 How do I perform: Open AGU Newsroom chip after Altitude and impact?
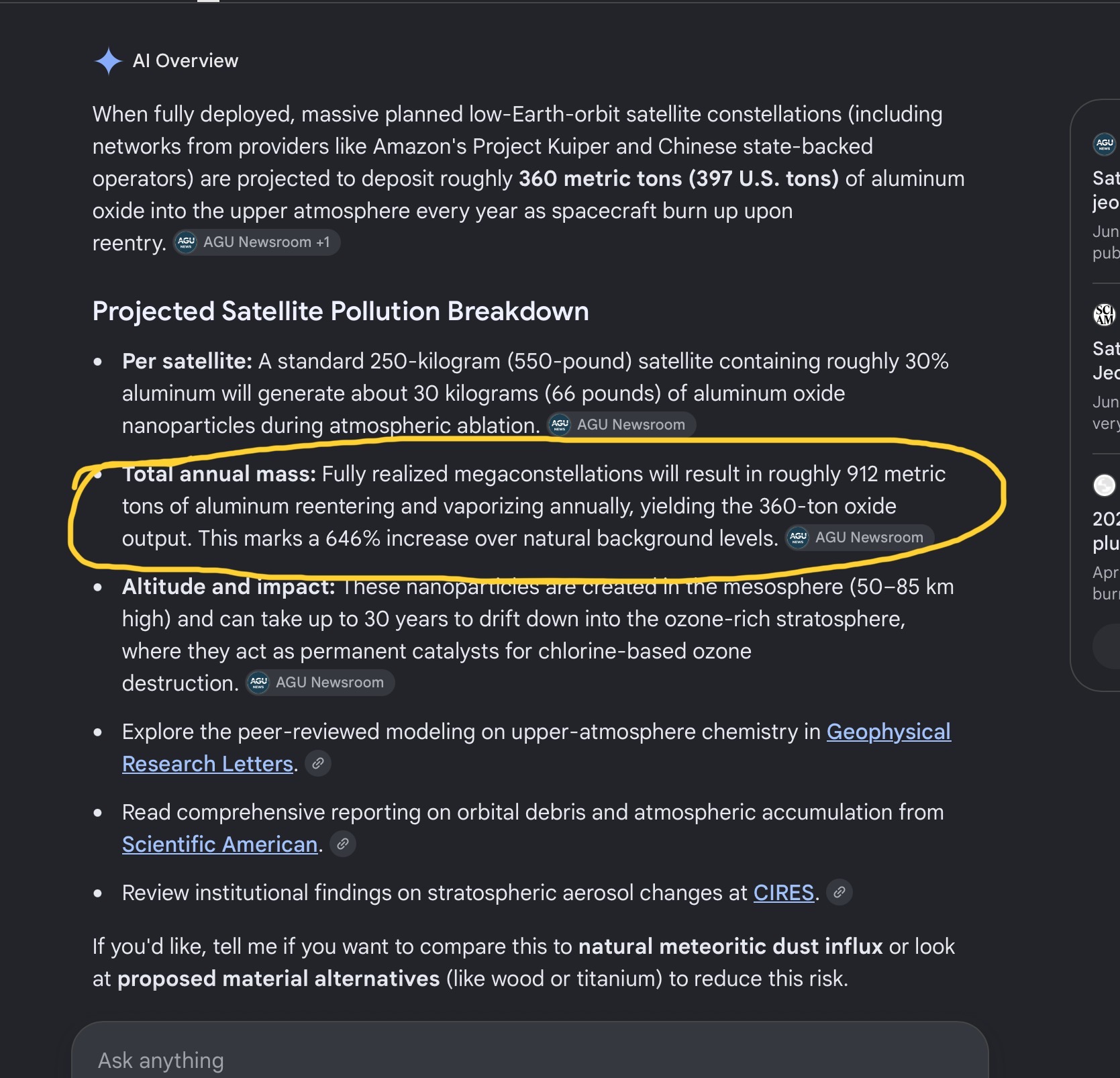pyautogui.click(x=320, y=683)
